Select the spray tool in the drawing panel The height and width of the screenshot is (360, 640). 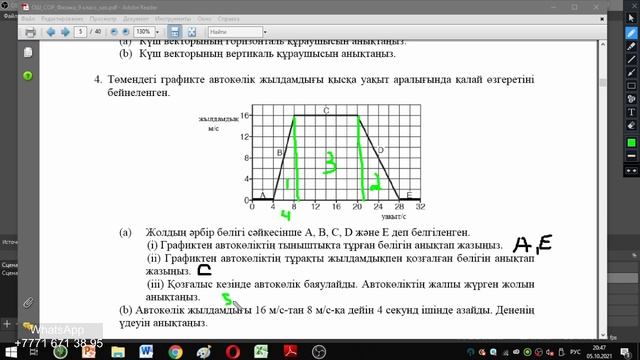631,99
